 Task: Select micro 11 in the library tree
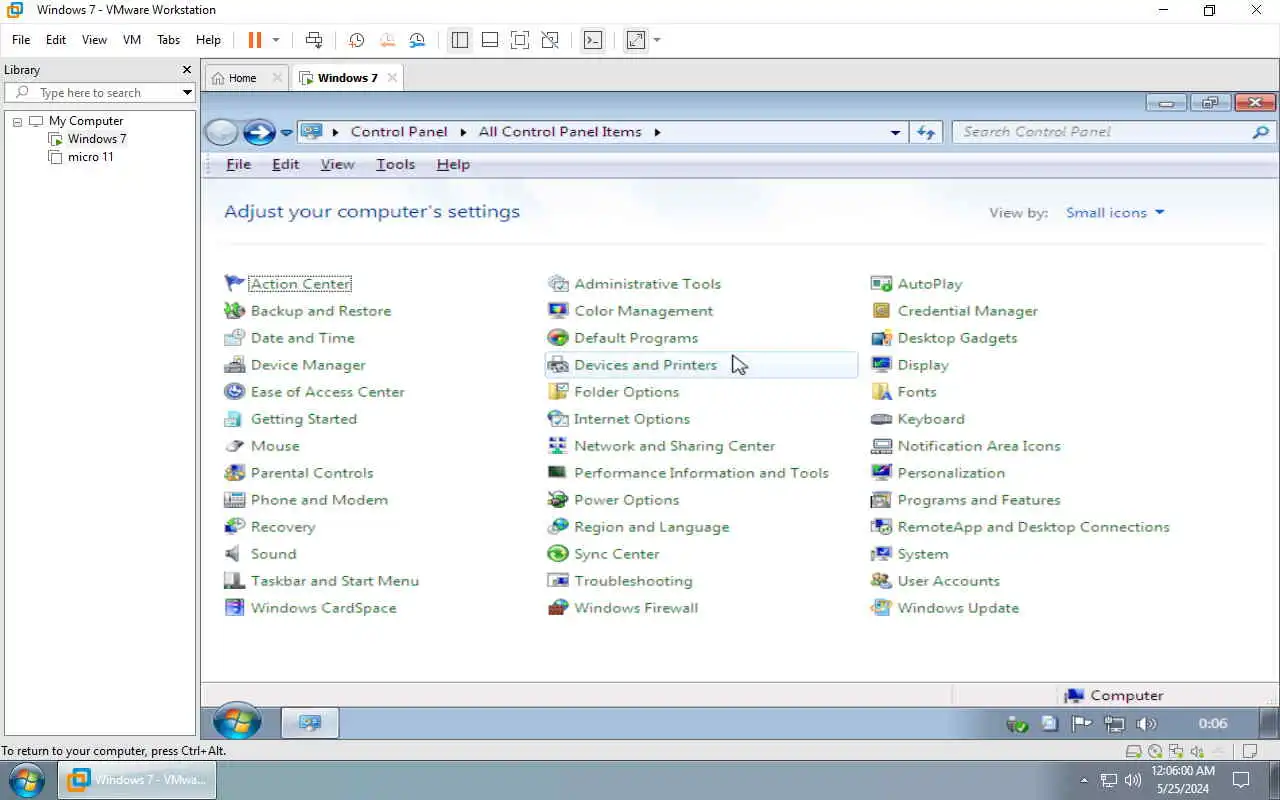90,157
